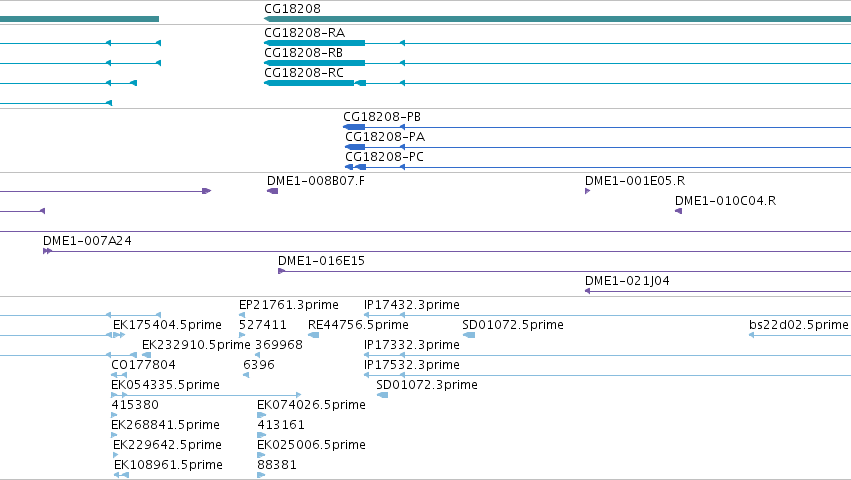Open the IP17432.3prime feature label

pyautogui.click(x=412, y=305)
